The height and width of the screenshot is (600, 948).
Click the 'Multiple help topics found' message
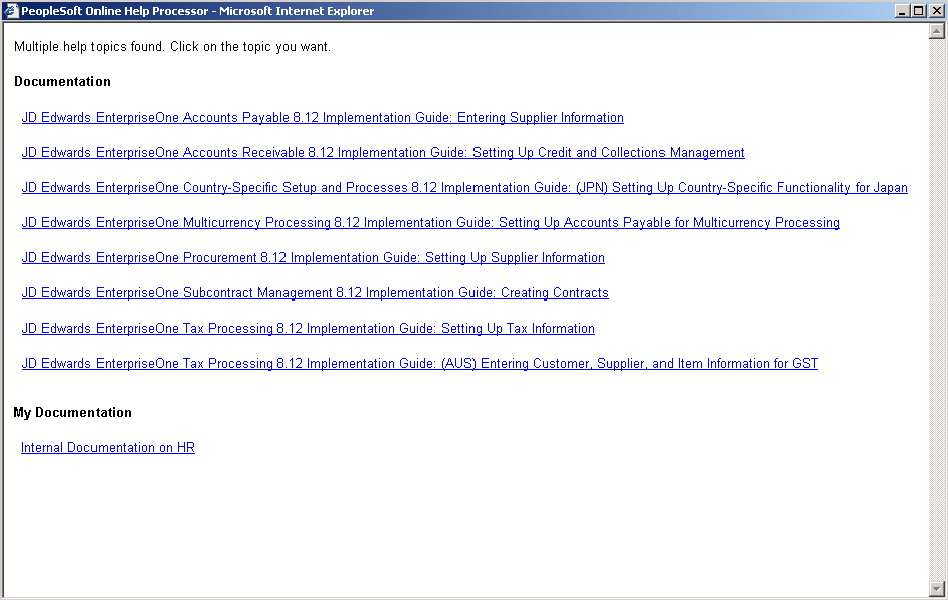click(x=172, y=47)
